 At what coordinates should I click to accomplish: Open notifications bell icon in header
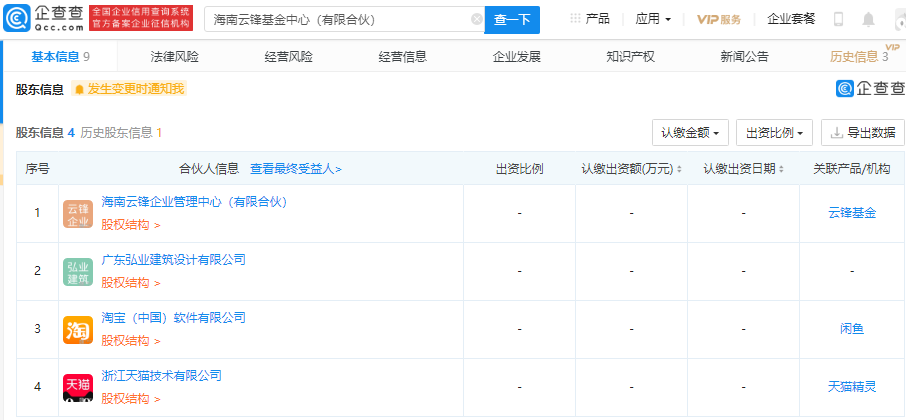click(x=868, y=19)
